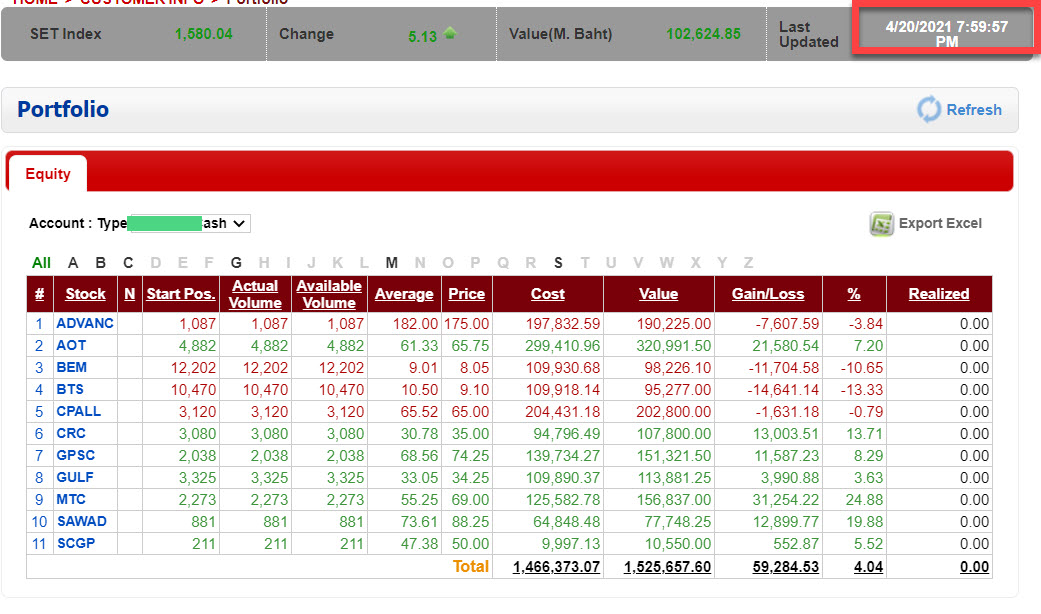This screenshot has height=614, width=1041.
Task: Click the CPALL price 65.00
Action: (470, 412)
